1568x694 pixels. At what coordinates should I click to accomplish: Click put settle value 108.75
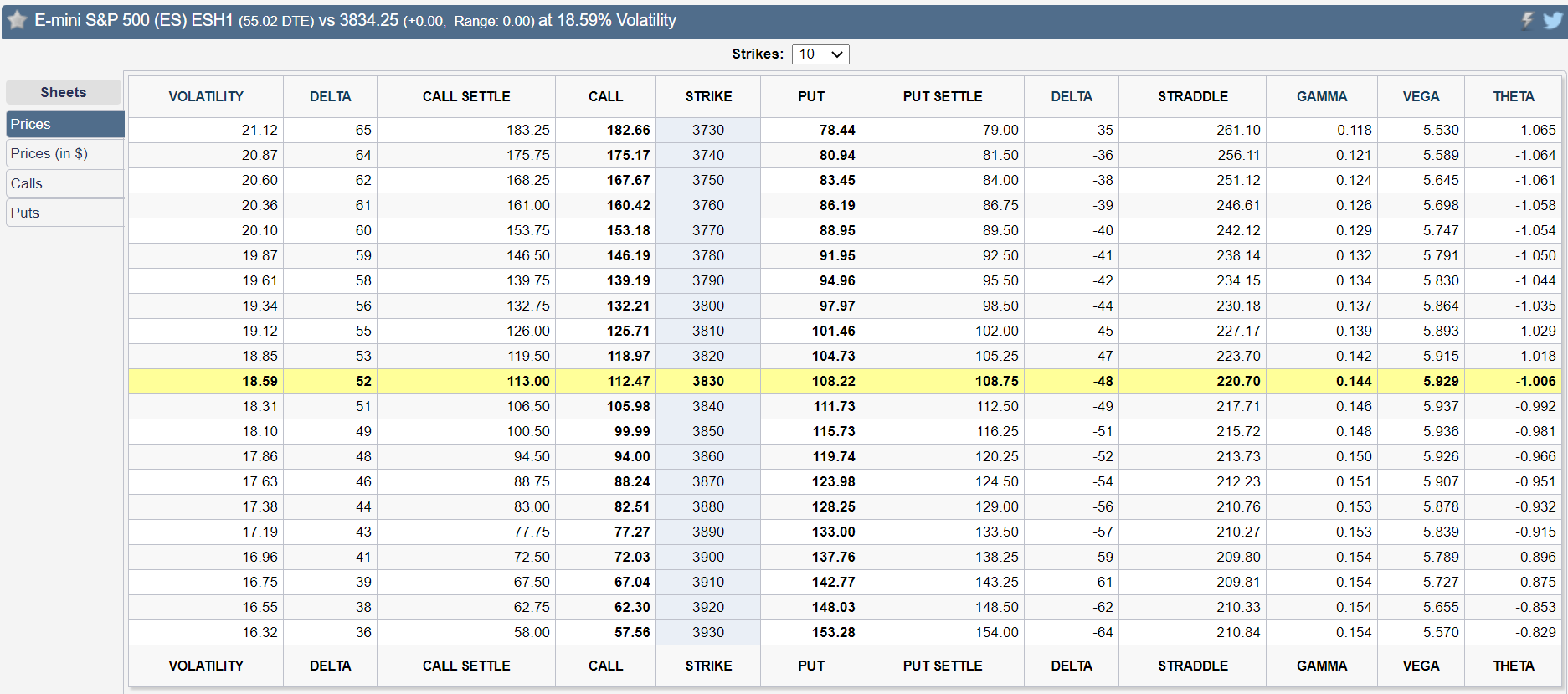997,381
